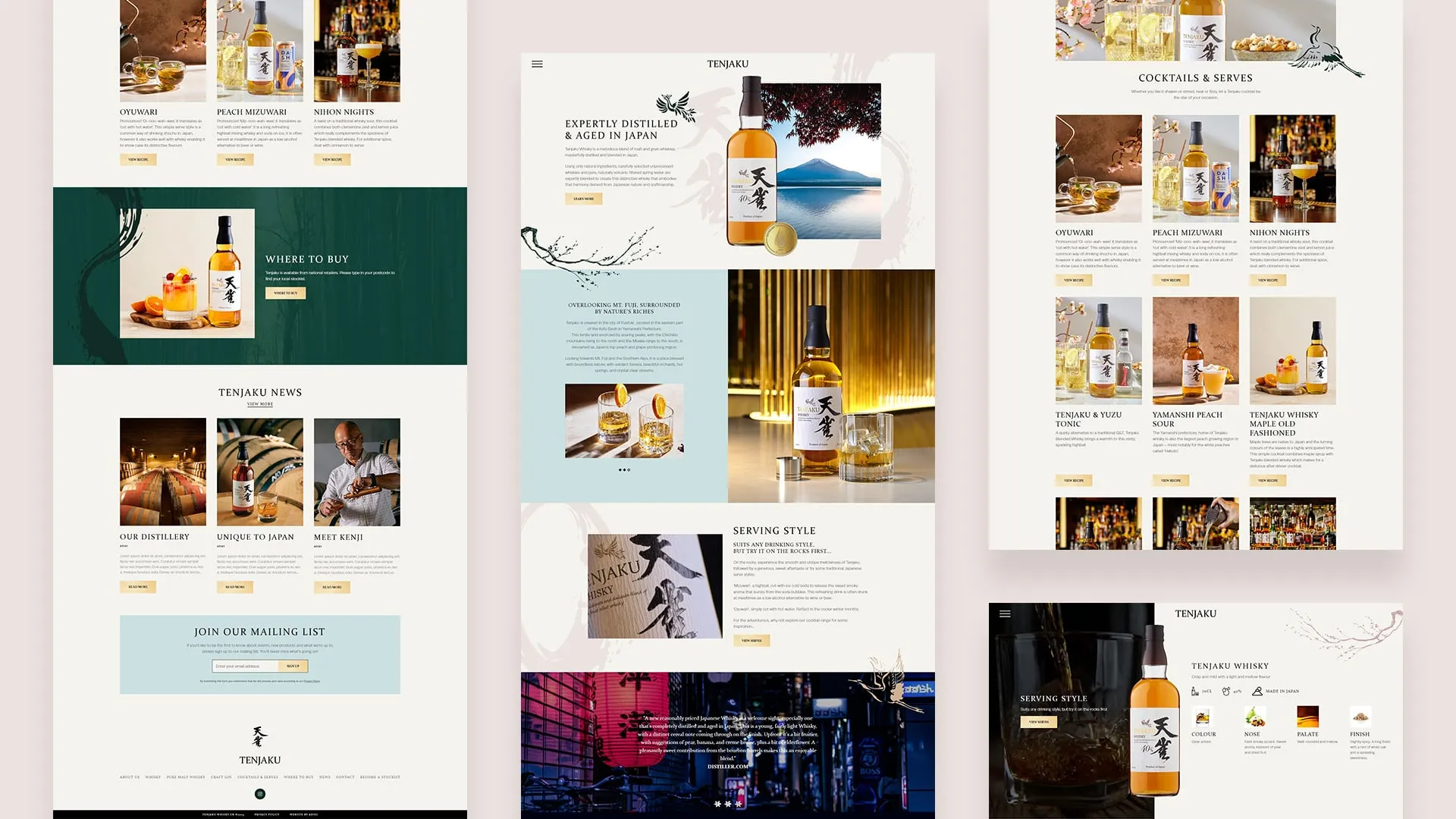1456x819 pixels.
Task: Open the Pure Malt Whisky footer link
Action: click(186, 777)
